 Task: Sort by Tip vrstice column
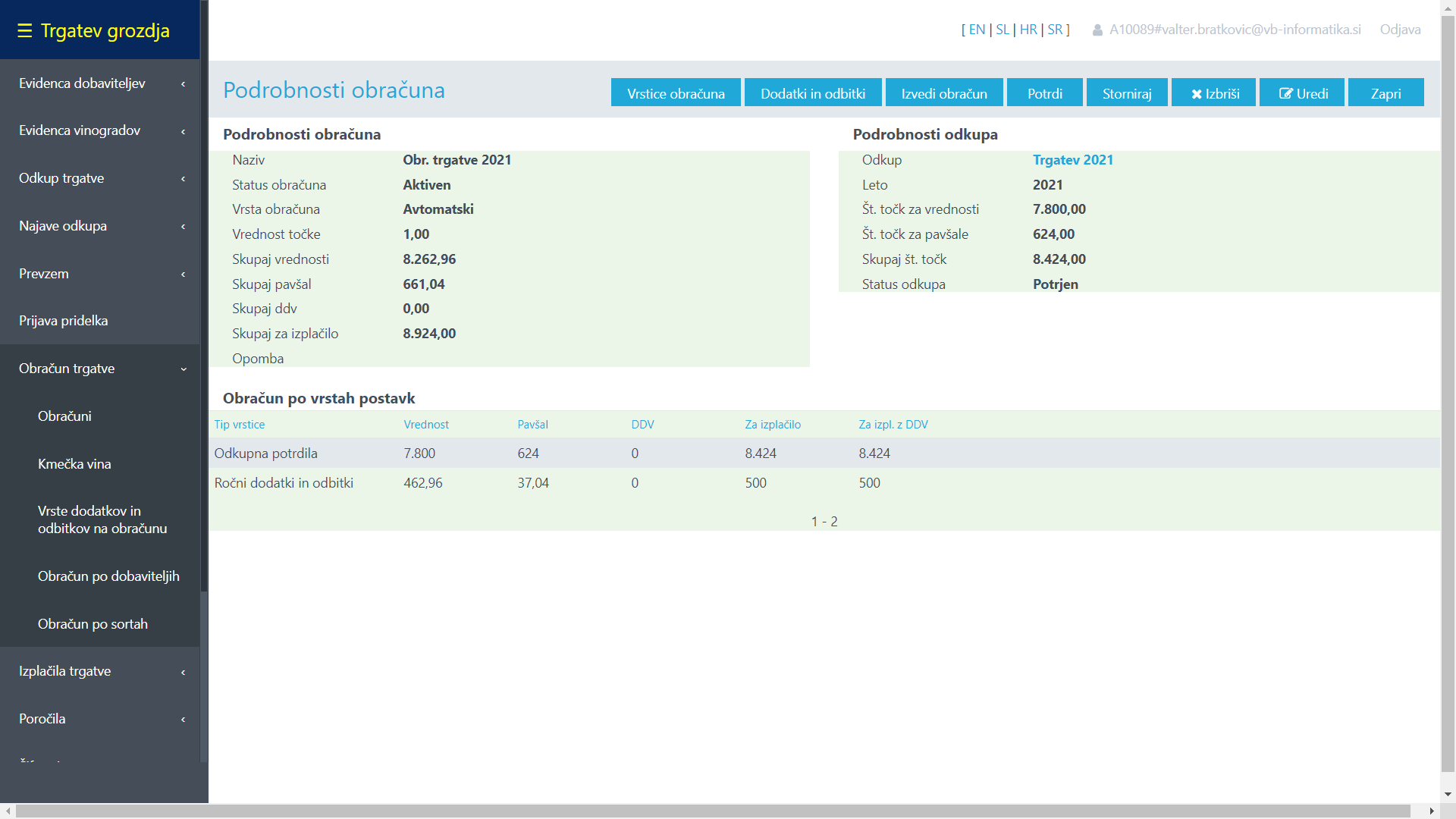tap(240, 425)
